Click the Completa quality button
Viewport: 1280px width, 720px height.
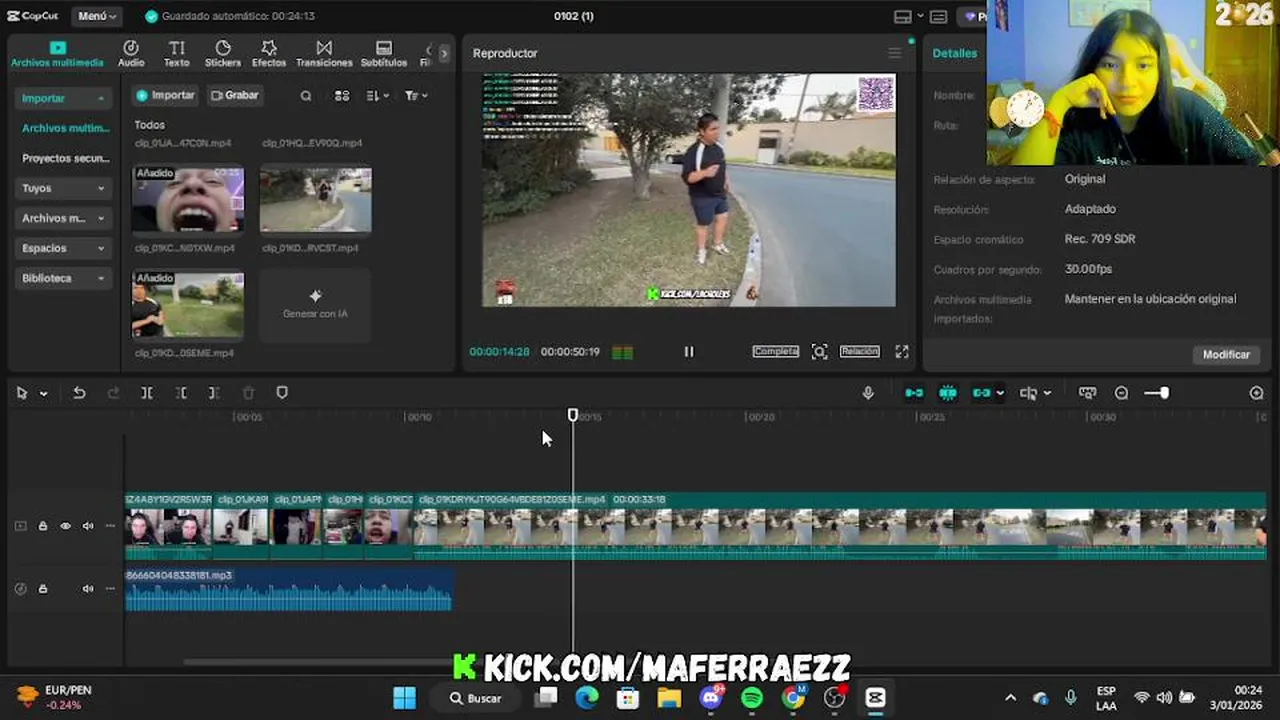(776, 351)
